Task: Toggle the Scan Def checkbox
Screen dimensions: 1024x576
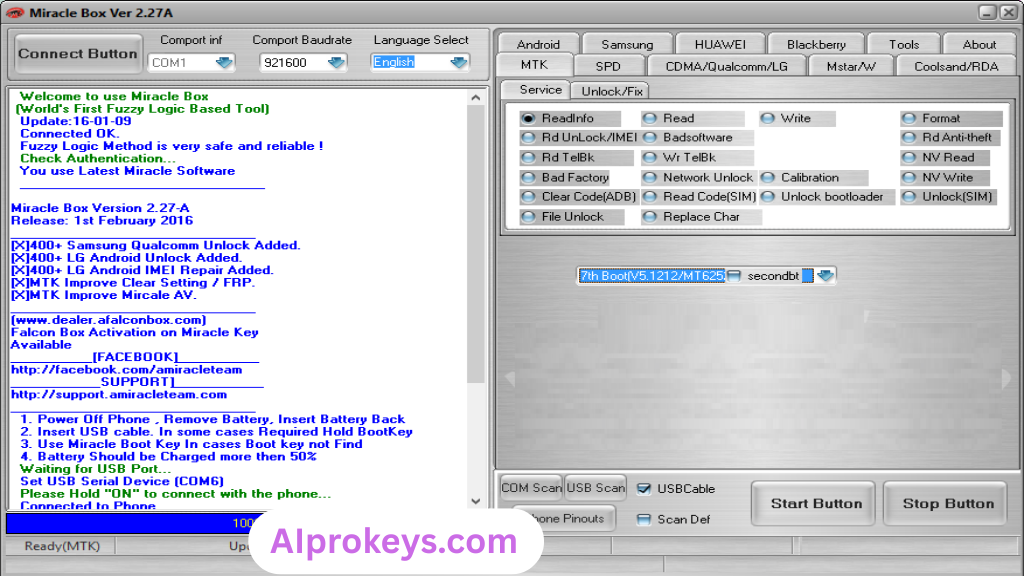Action: 644,519
